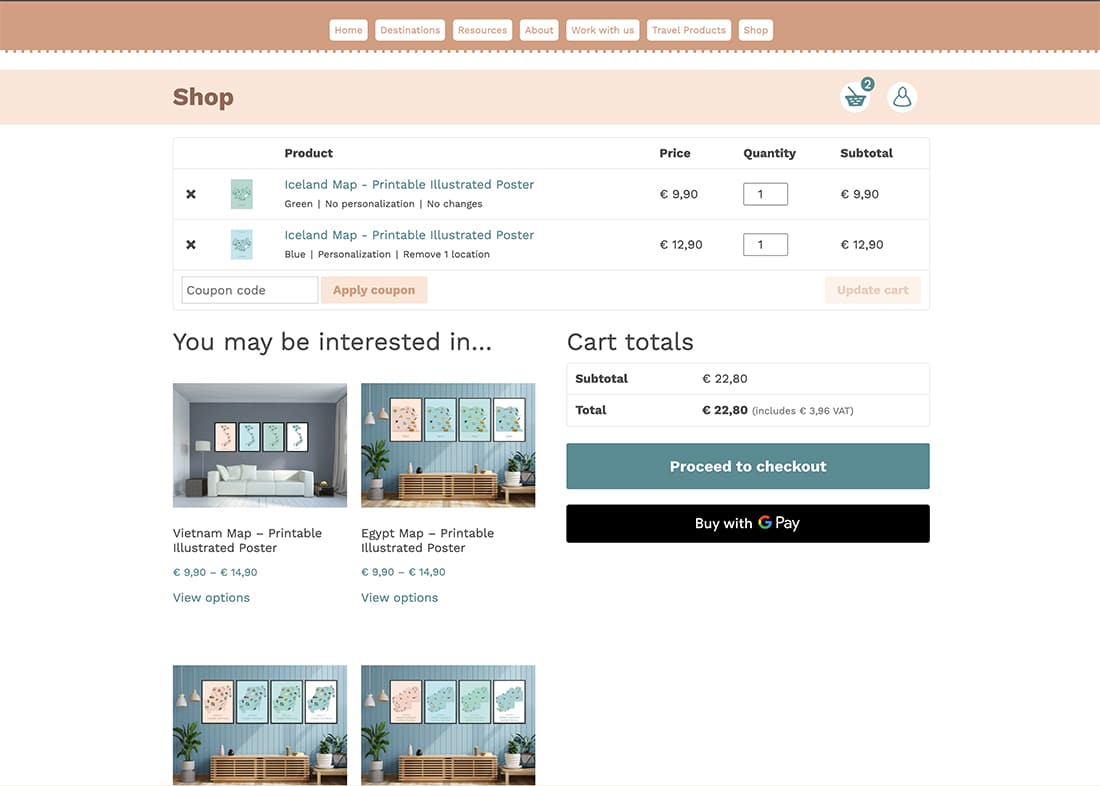Focus quantity field for €9,90 item

[765, 194]
